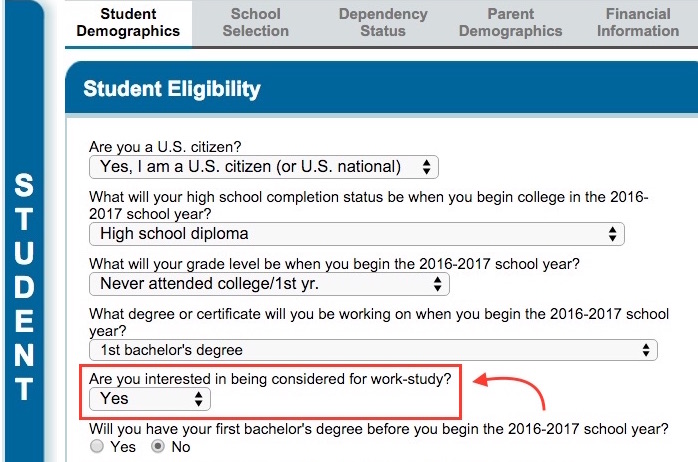Open the Financial Information tab
Screen dimensions: 698x462
coord(638,22)
